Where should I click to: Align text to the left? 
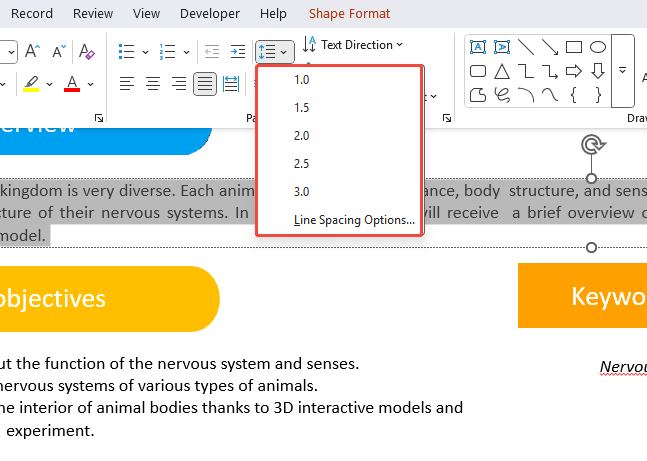coord(127,84)
